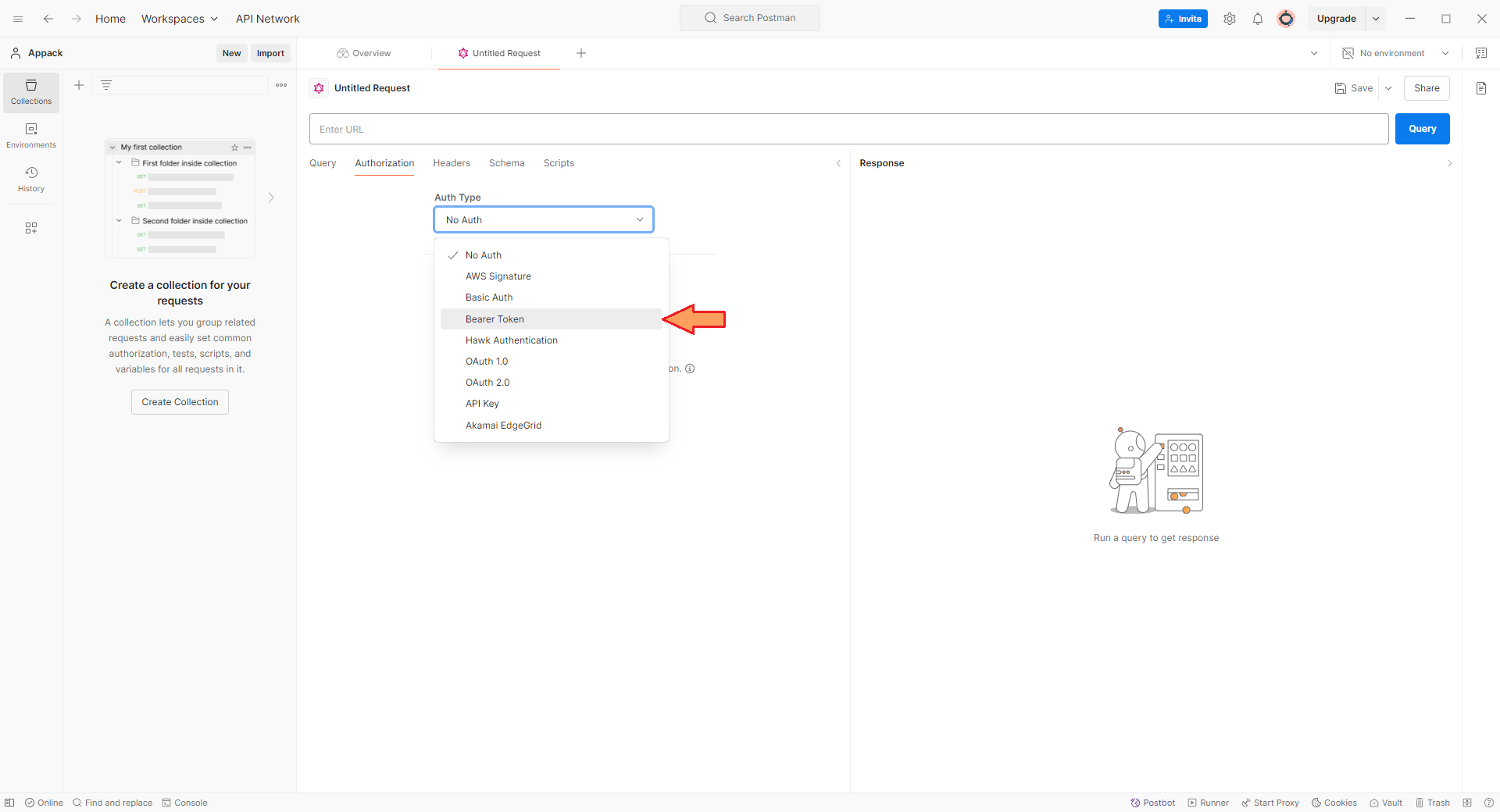Open settings gear icon
Image resolution: width=1500 pixels, height=812 pixels.
tap(1230, 19)
